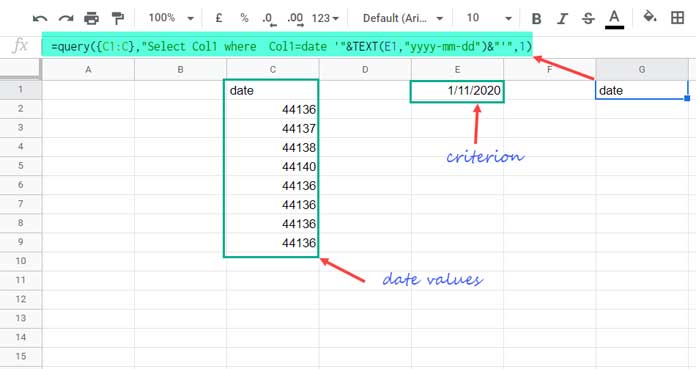
Task: Select row 12 header
Action: coord(20,299)
